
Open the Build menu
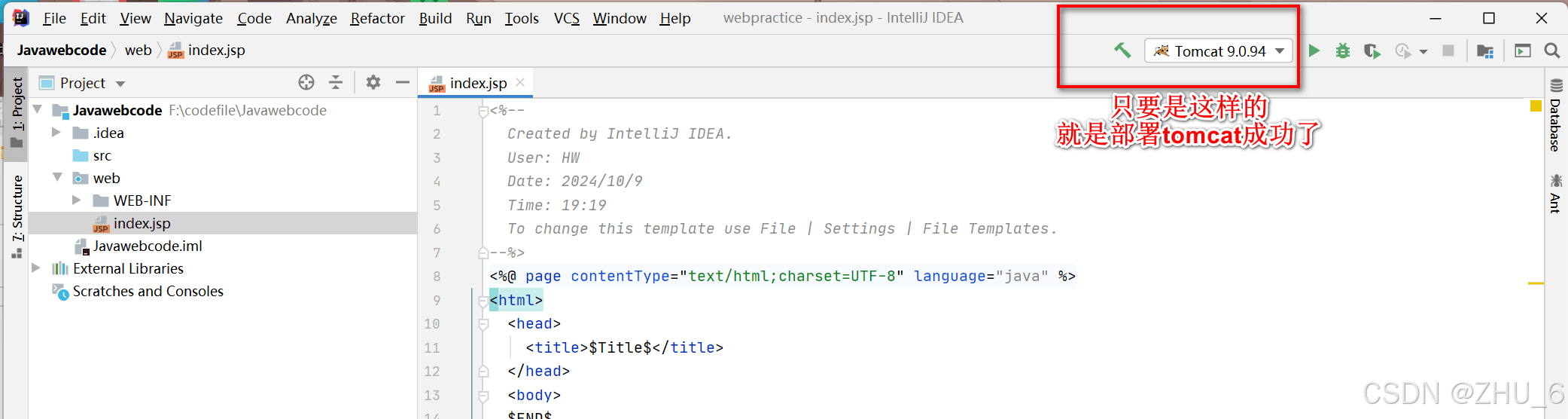tap(435, 18)
